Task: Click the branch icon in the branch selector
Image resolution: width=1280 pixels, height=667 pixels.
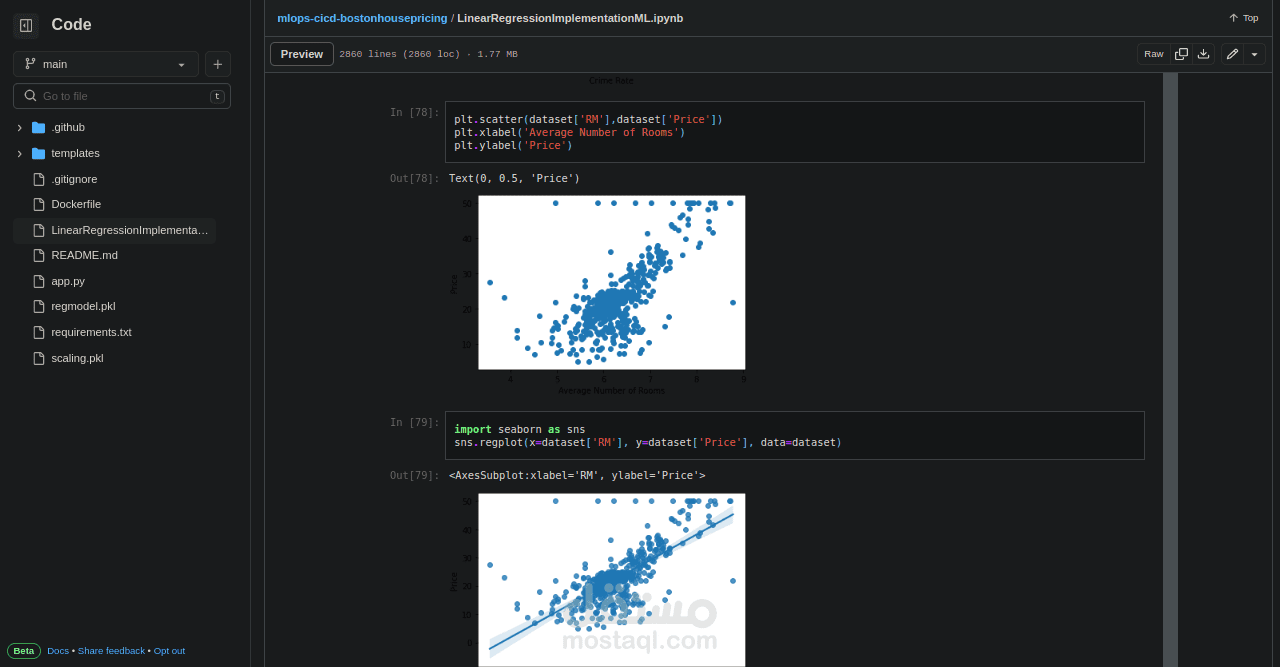Action: tap(30, 64)
